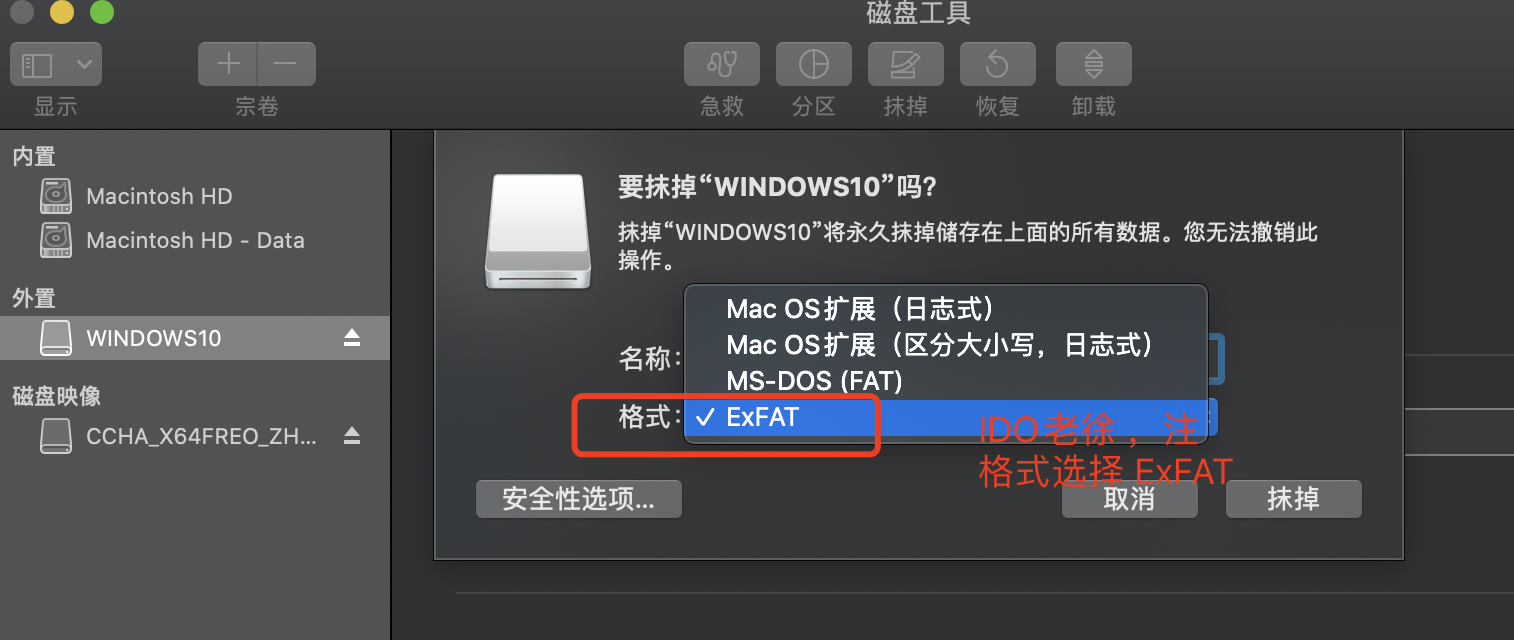1514x640 pixels.
Task: Select Macintosh HD - Data volume
Action: (x=195, y=240)
